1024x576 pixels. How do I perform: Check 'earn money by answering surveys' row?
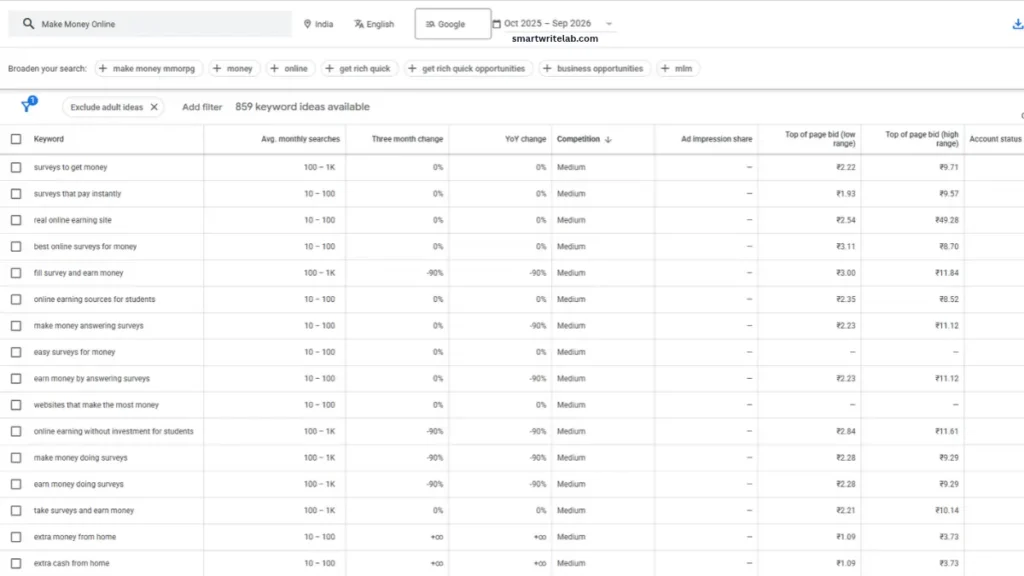point(16,379)
